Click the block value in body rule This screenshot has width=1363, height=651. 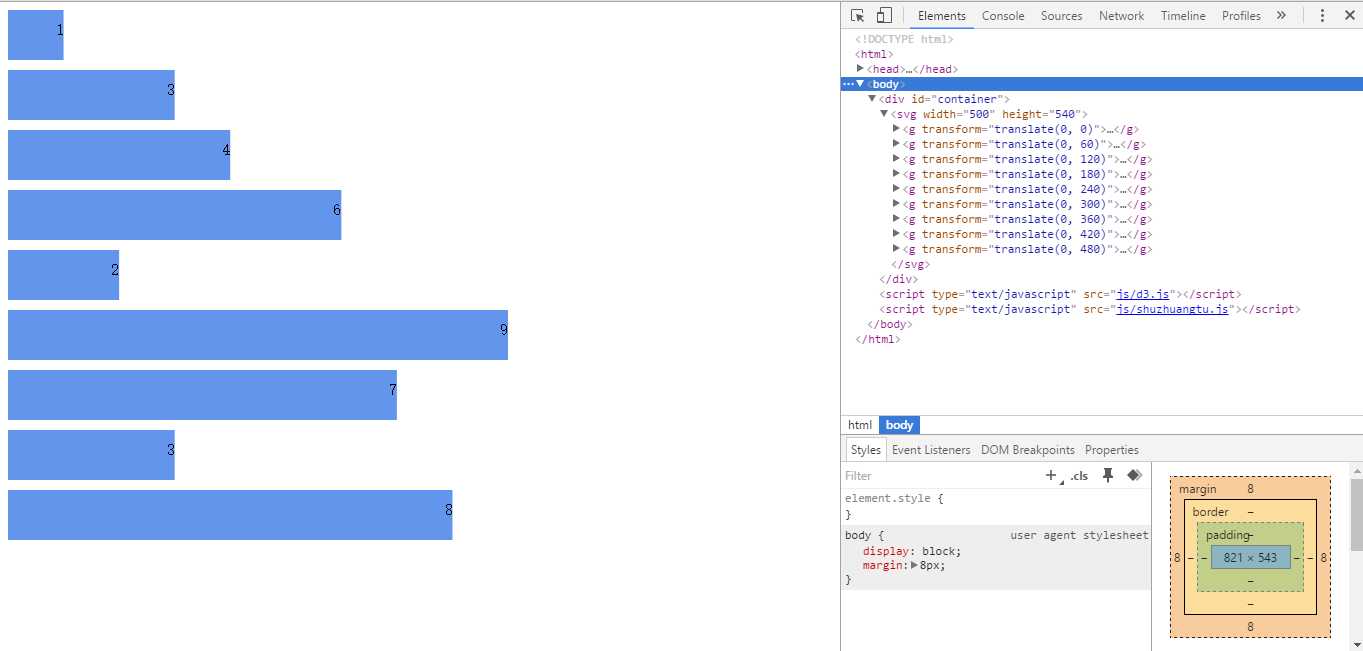click(939, 551)
